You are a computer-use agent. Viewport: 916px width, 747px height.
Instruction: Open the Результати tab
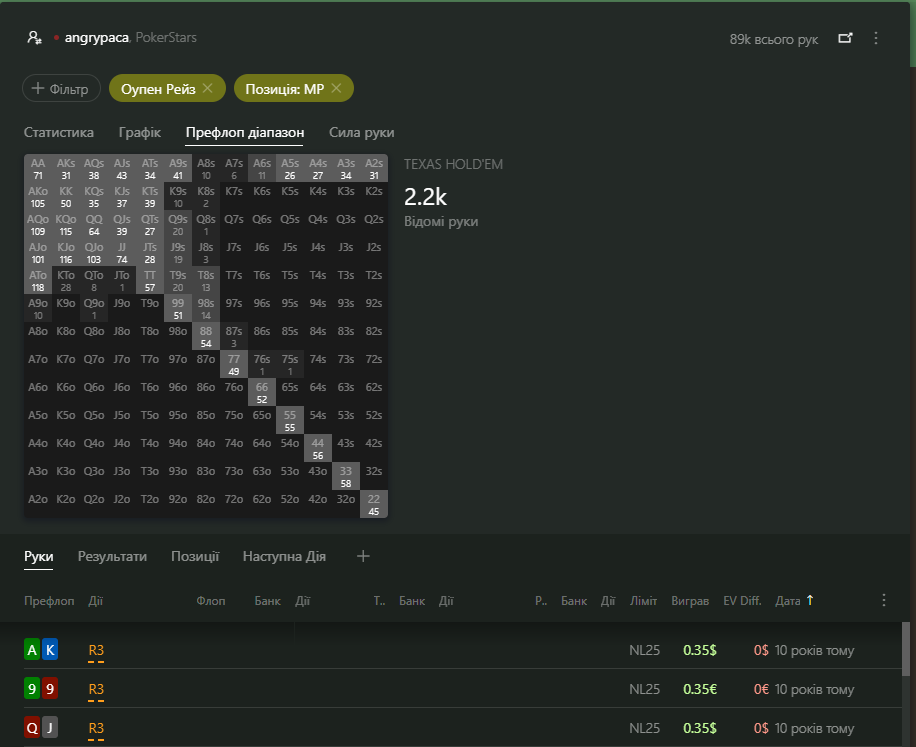[x=112, y=557]
